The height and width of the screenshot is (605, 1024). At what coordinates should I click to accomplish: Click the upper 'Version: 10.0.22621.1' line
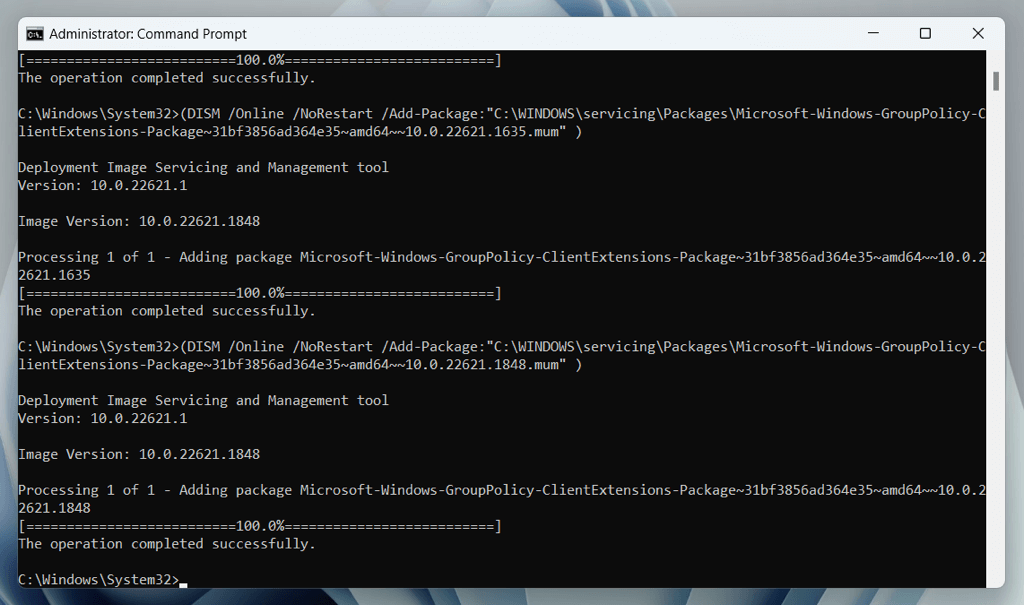tap(102, 185)
